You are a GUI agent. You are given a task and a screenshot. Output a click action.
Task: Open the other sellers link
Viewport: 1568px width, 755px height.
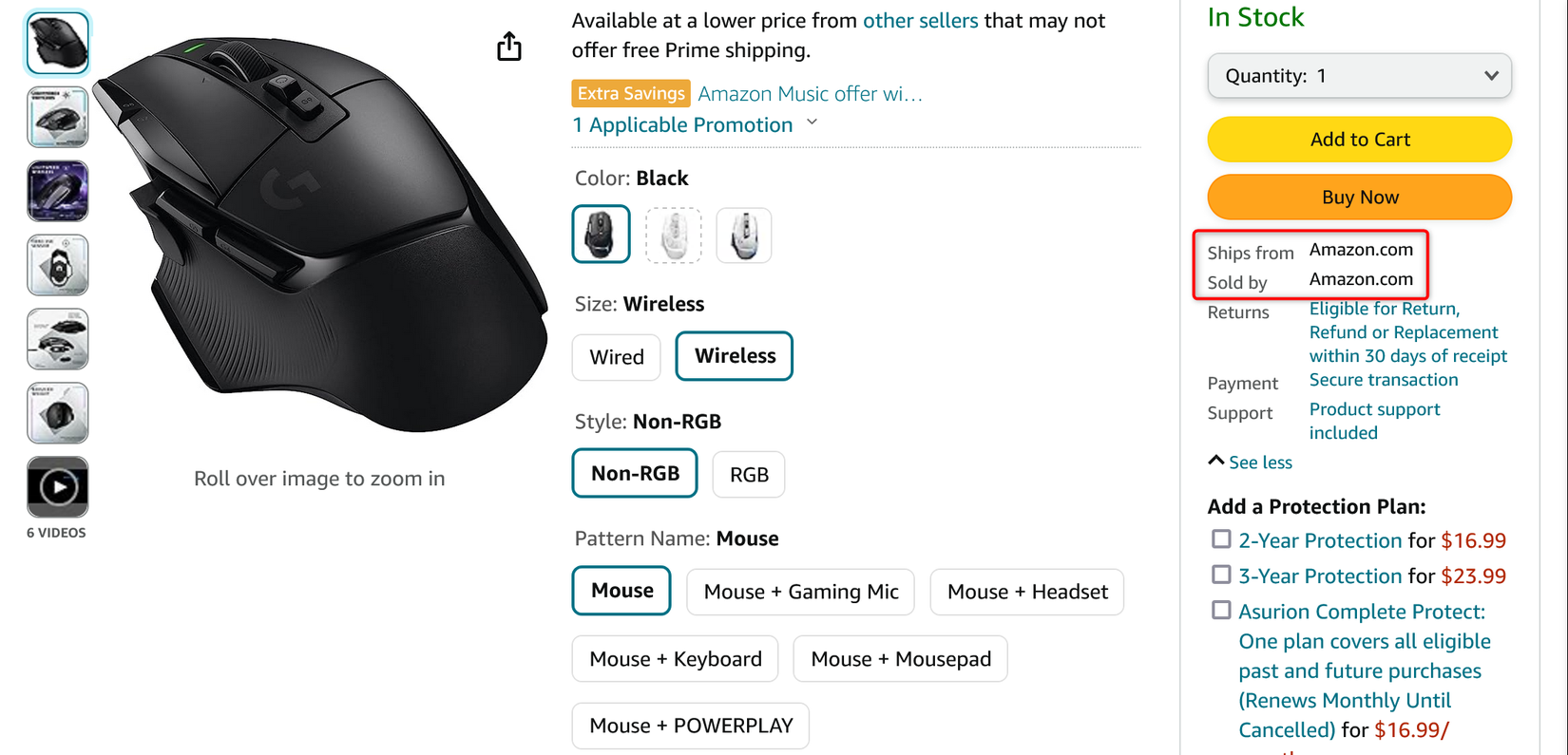pyautogui.click(x=920, y=20)
